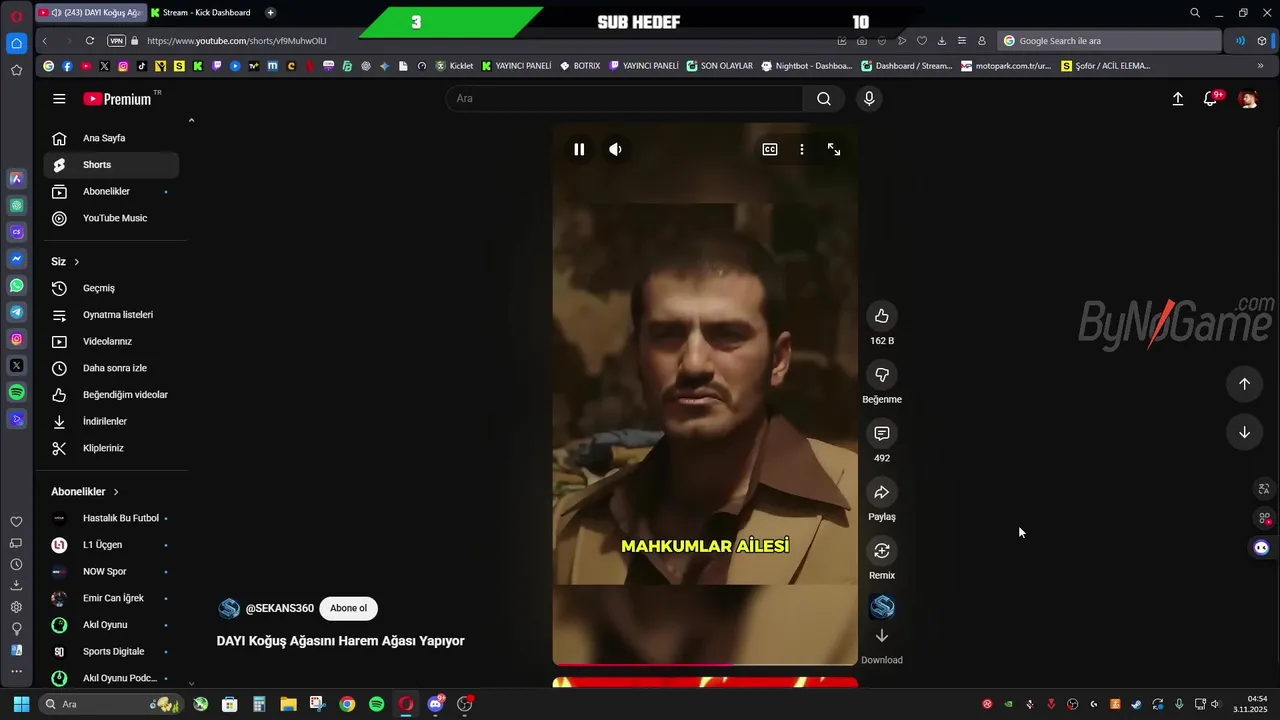Open Opera settings gear in sidebar
1280x720 pixels.
coord(16,607)
